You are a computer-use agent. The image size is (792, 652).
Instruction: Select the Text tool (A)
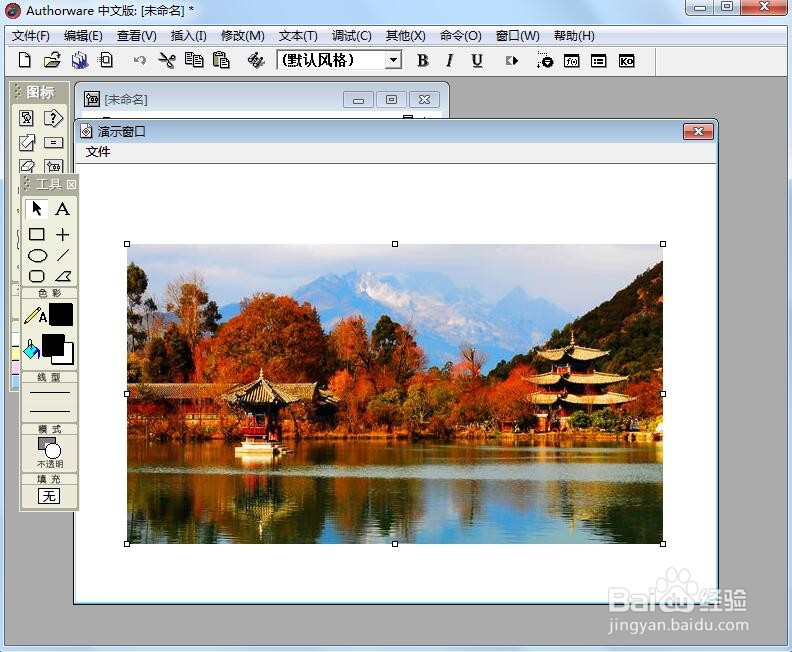[x=63, y=209]
